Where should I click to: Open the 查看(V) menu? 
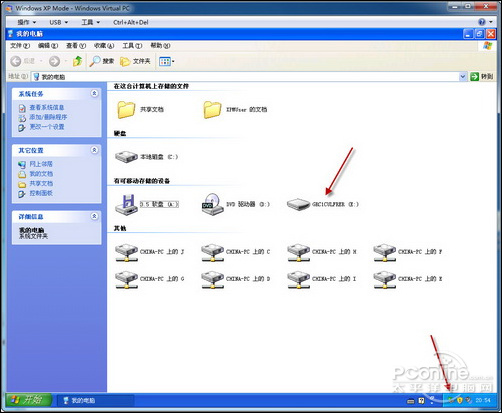(76, 46)
